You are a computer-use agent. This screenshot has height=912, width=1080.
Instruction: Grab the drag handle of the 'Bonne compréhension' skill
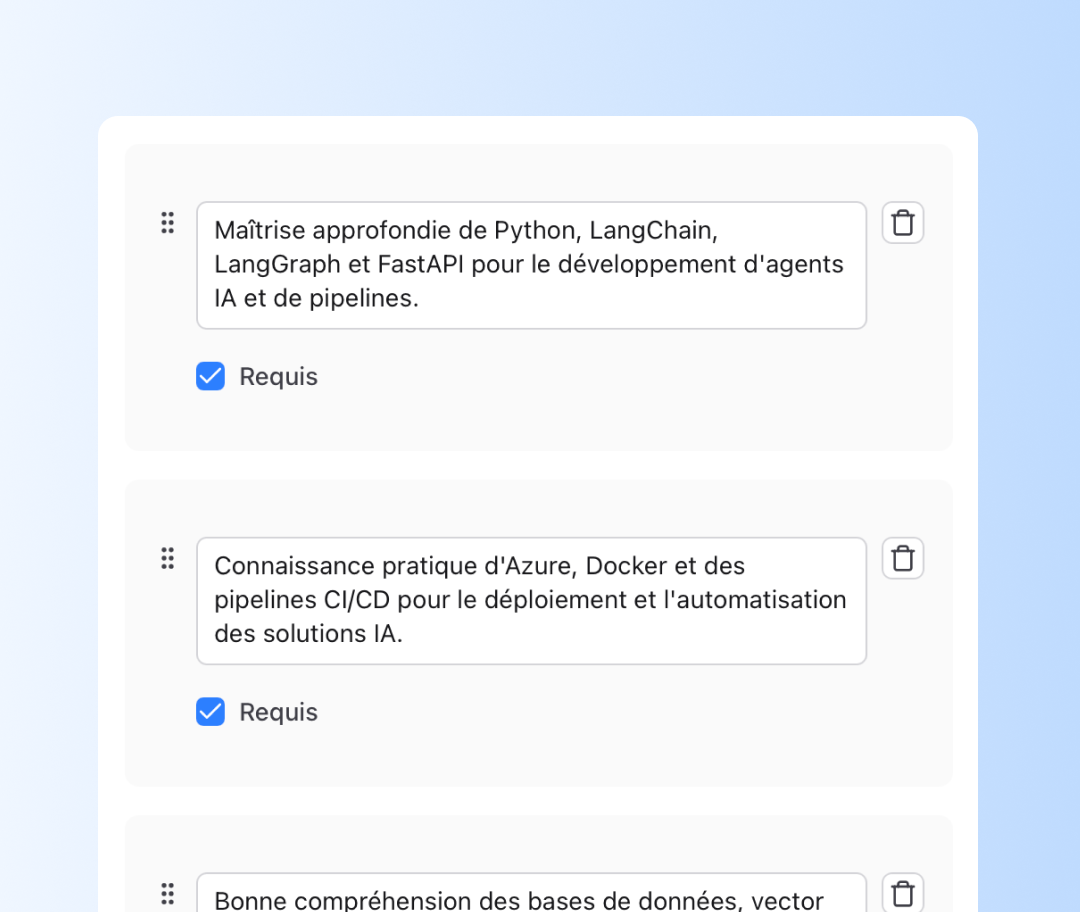tap(168, 893)
